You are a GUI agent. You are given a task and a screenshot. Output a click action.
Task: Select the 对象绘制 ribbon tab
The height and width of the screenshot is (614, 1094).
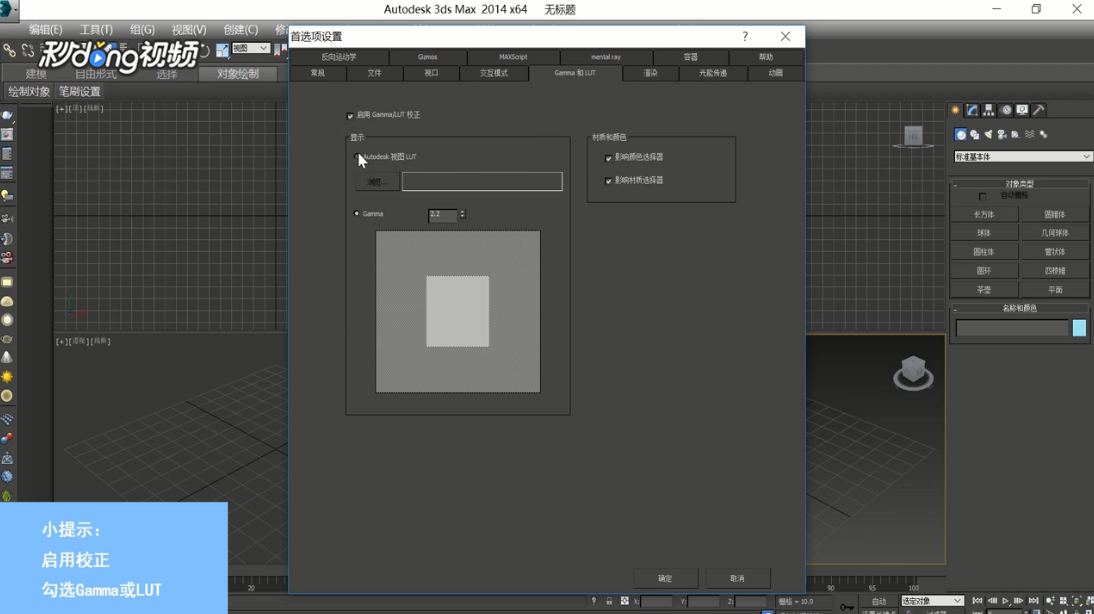click(238, 74)
